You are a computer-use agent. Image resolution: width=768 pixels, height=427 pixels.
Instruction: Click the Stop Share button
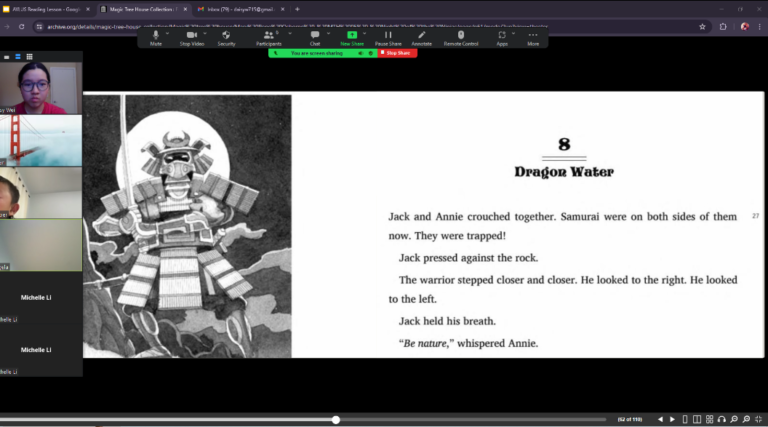397,53
